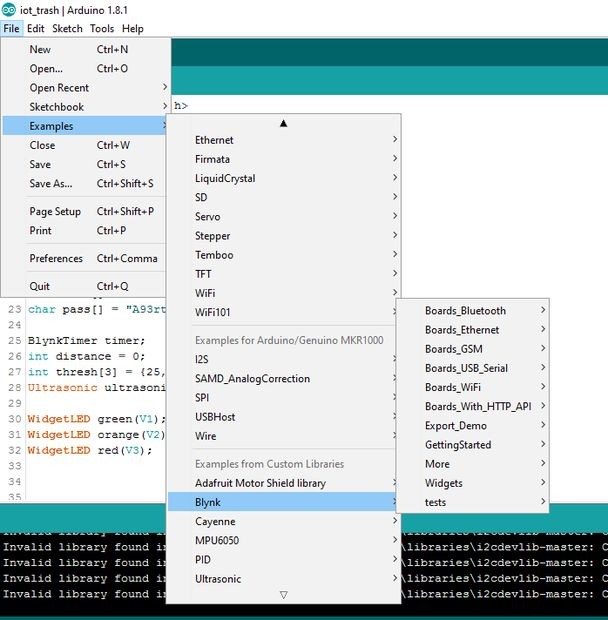Open the WiFi examples submenu

(x=283, y=293)
